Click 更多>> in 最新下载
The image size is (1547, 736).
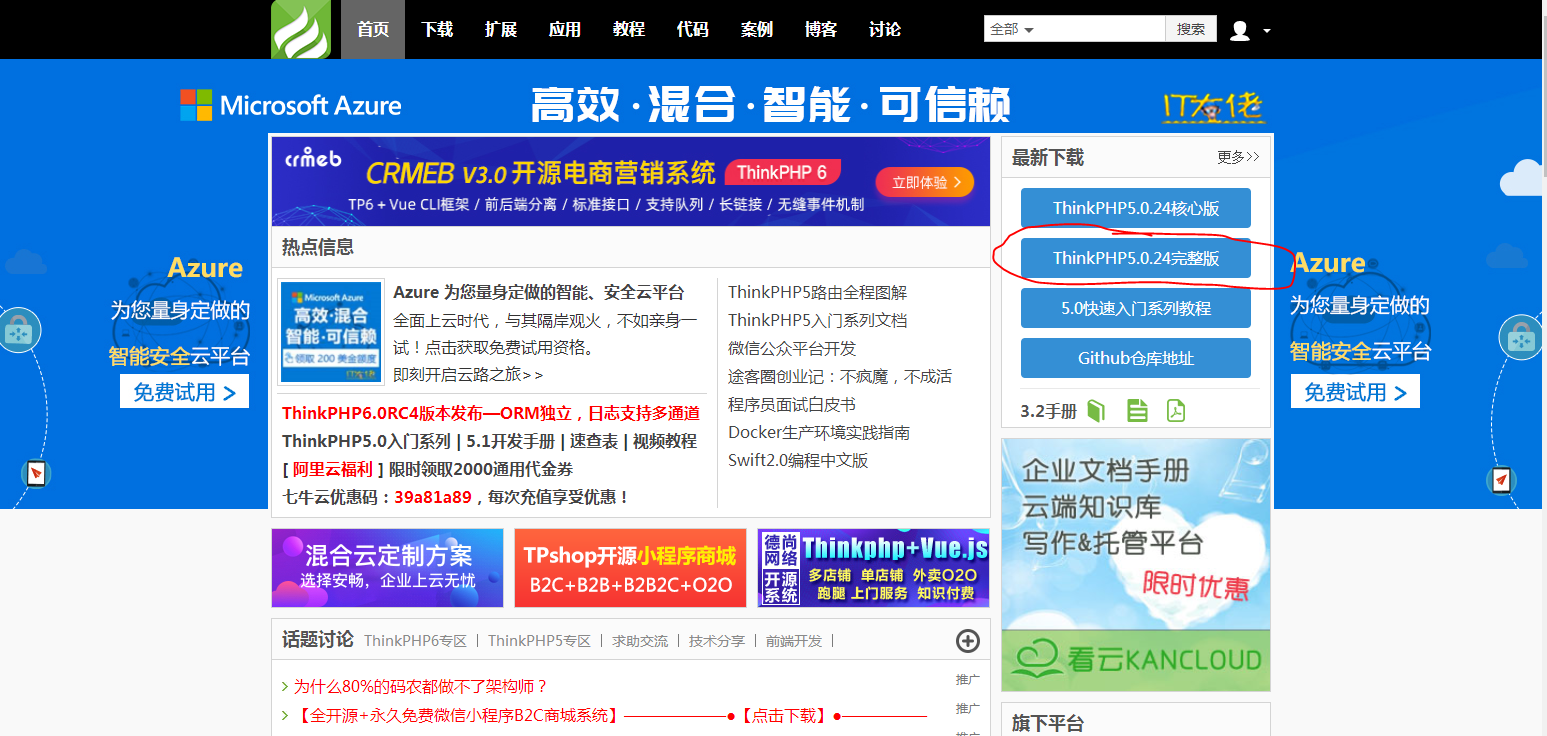coord(1238,157)
